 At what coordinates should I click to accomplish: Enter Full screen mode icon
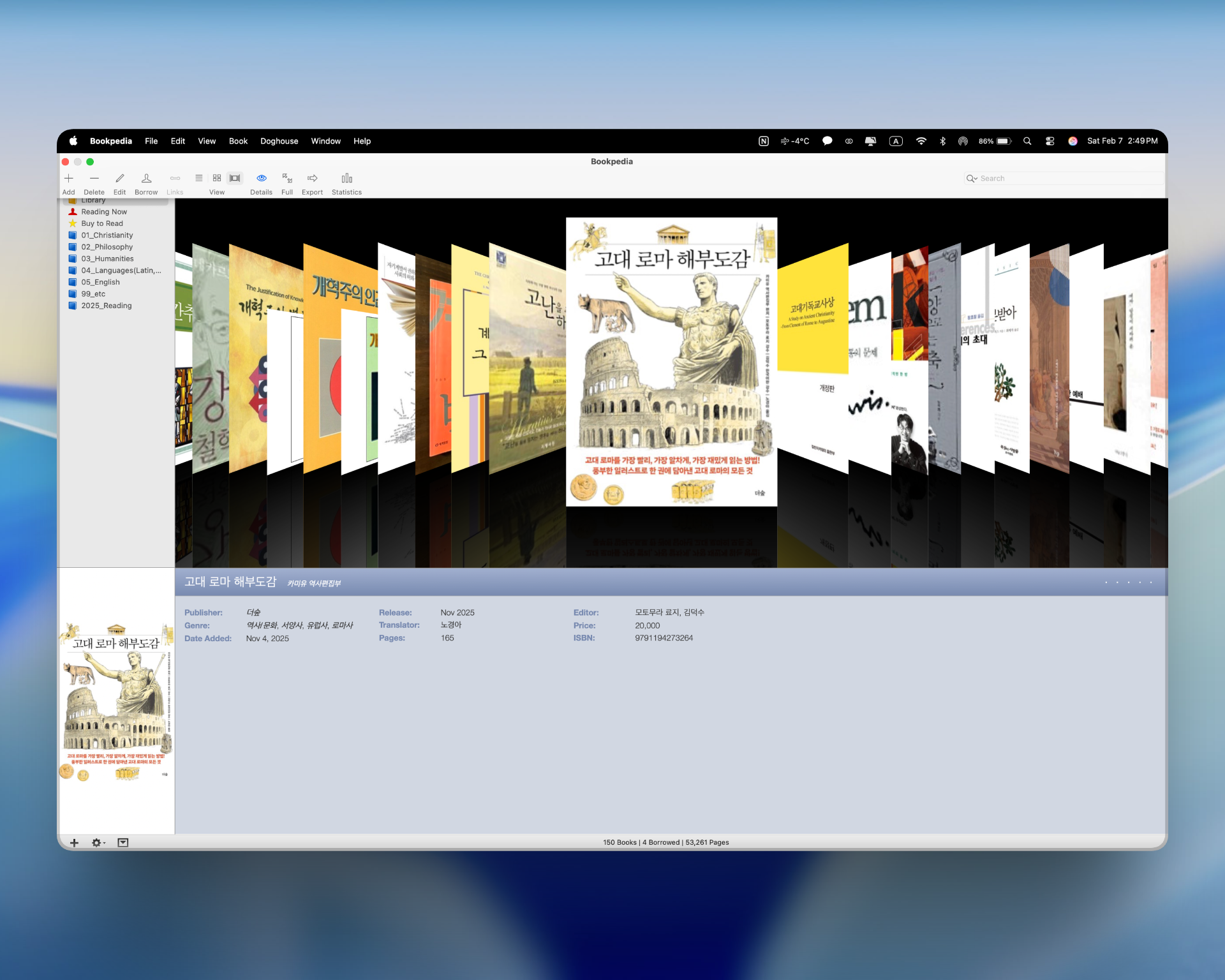(287, 179)
